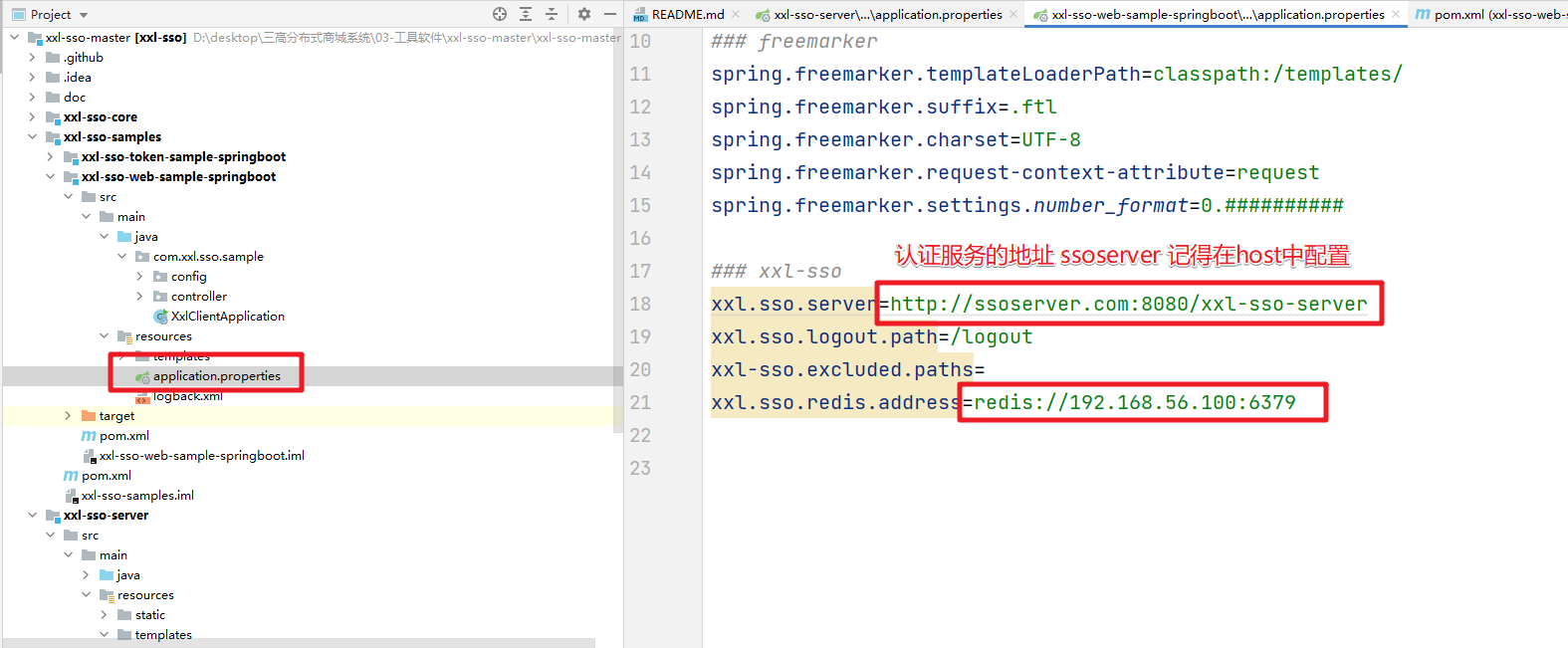The width and height of the screenshot is (1568, 648).
Task: Expand the controller package
Action: pos(140,297)
